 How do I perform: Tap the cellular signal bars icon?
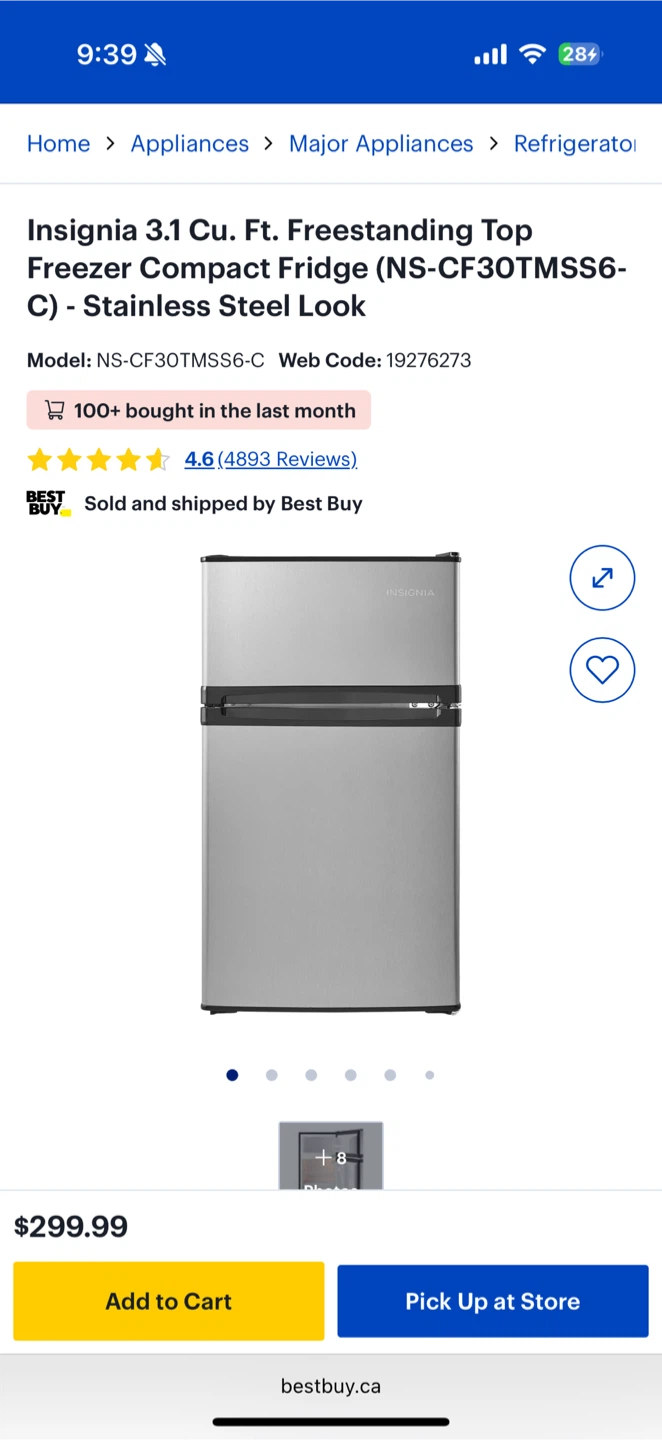[x=490, y=55]
